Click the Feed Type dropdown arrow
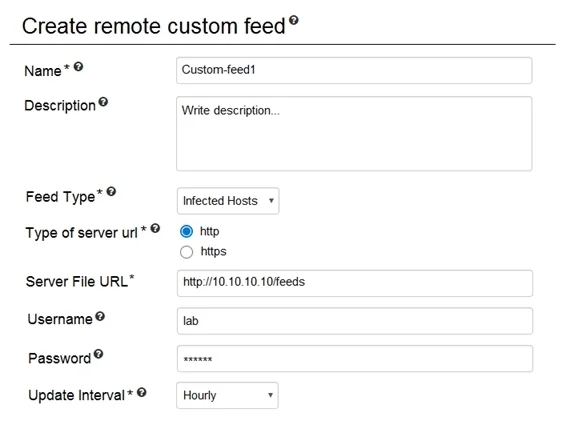This screenshot has width=566, height=425. pyautogui.click(x=271, y=201)
